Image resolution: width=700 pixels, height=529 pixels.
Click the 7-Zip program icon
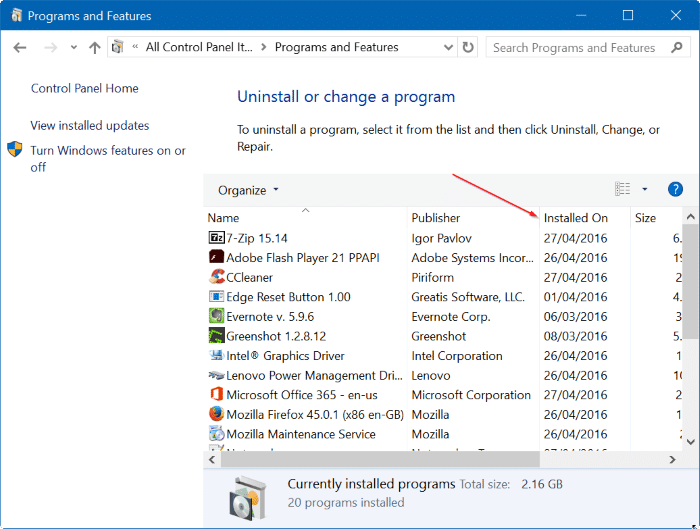click(x=217, y=237)
